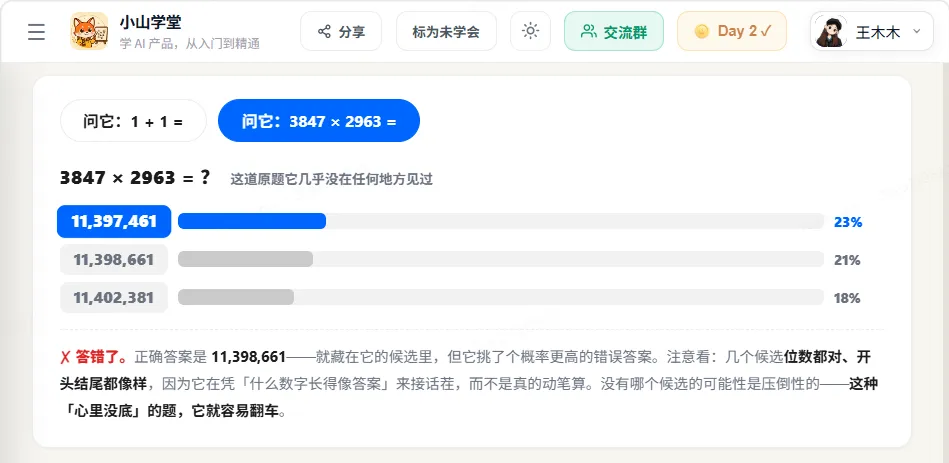Image resolution: width=949 pixels, height=463 pixels.
Task: Select the 问它：3847 × 2963 = tab
Action: click(319, 120)
